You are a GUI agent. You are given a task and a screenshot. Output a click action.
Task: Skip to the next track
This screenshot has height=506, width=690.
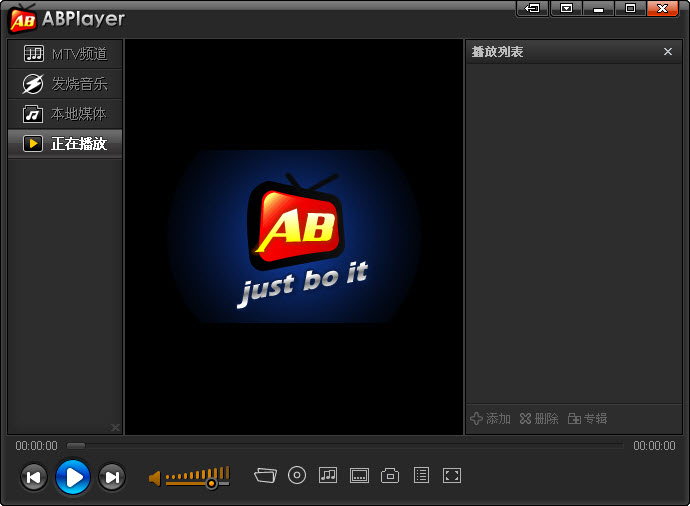(112, 477)
